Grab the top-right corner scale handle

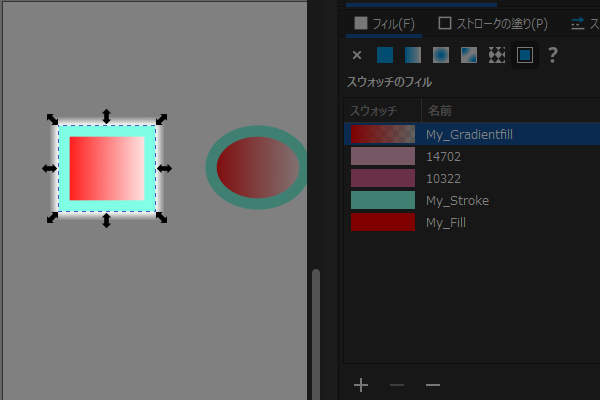[x=161, y=119]
